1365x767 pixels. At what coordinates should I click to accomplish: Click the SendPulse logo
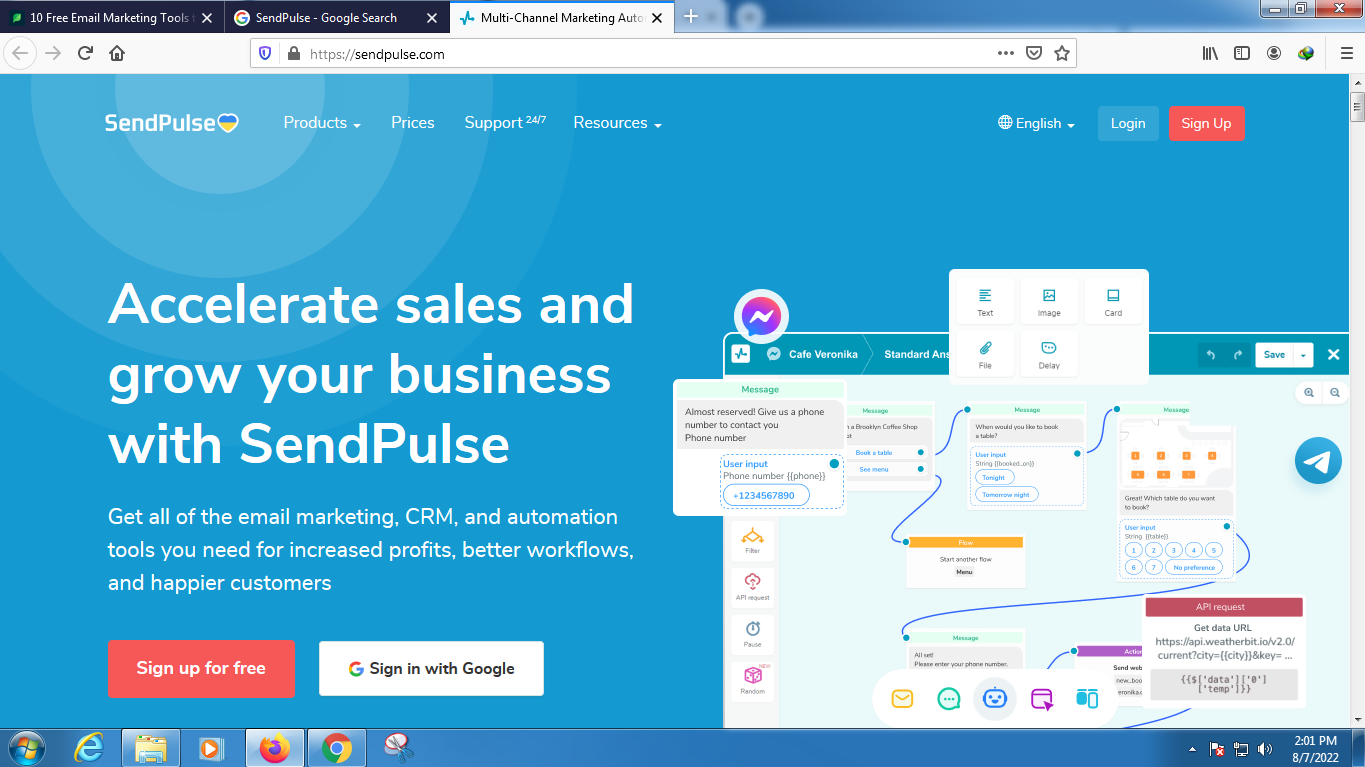click(x=172, y=123)
